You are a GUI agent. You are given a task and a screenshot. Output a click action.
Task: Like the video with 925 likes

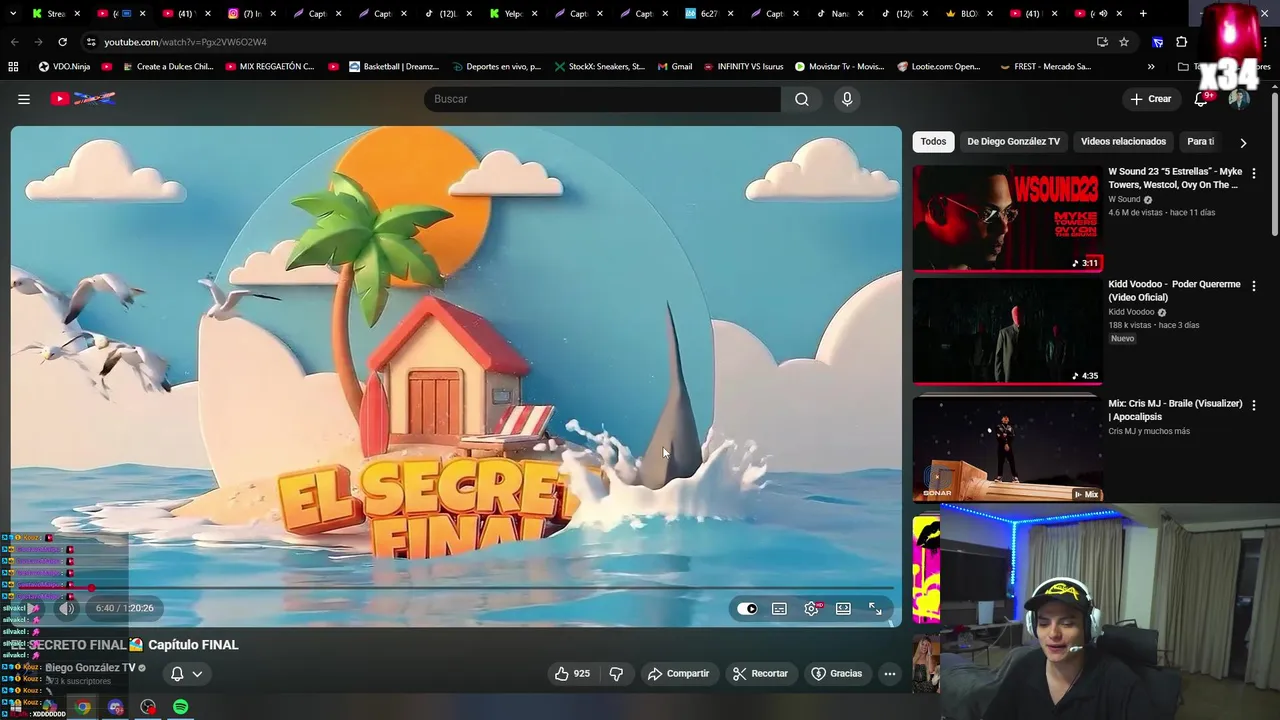pos(572,674)
